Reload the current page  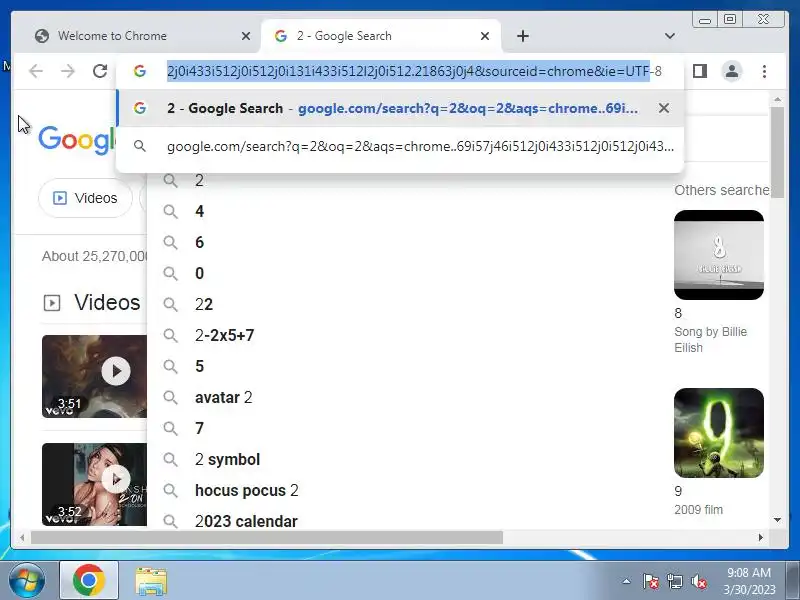[x=100, y=71]
